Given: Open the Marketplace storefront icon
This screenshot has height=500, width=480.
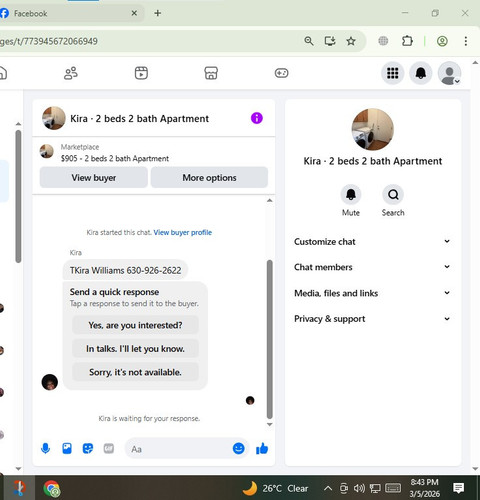Looking at the screenshot, I should pos(211,73).
